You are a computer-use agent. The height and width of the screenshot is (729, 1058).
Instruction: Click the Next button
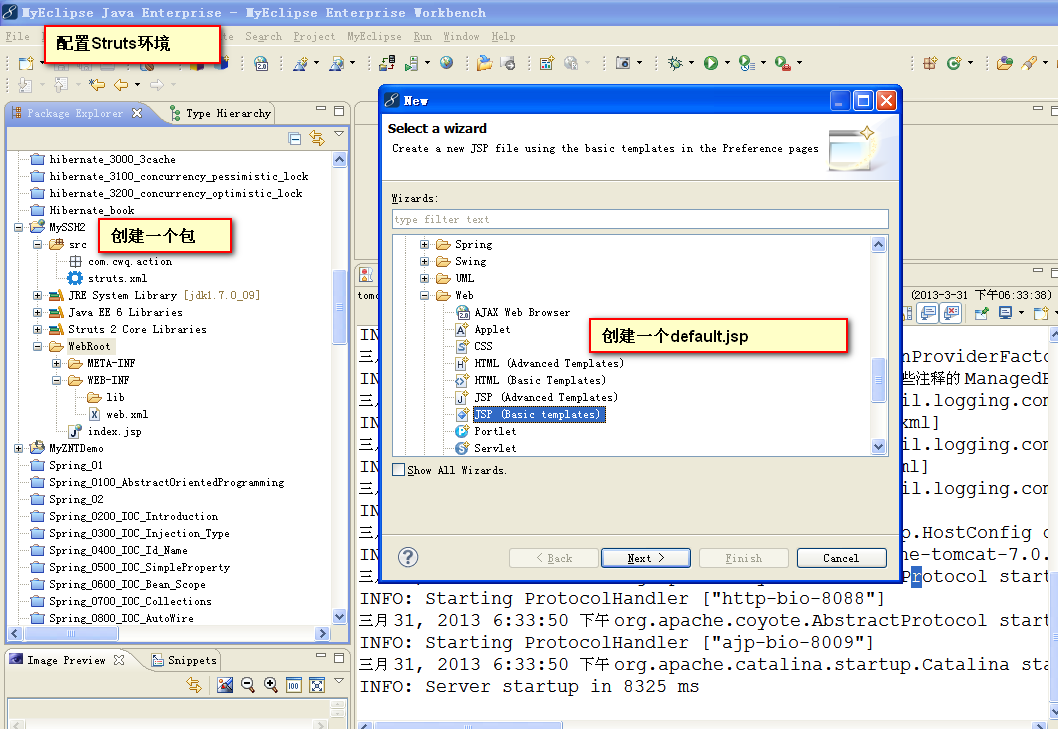(646, 558)
